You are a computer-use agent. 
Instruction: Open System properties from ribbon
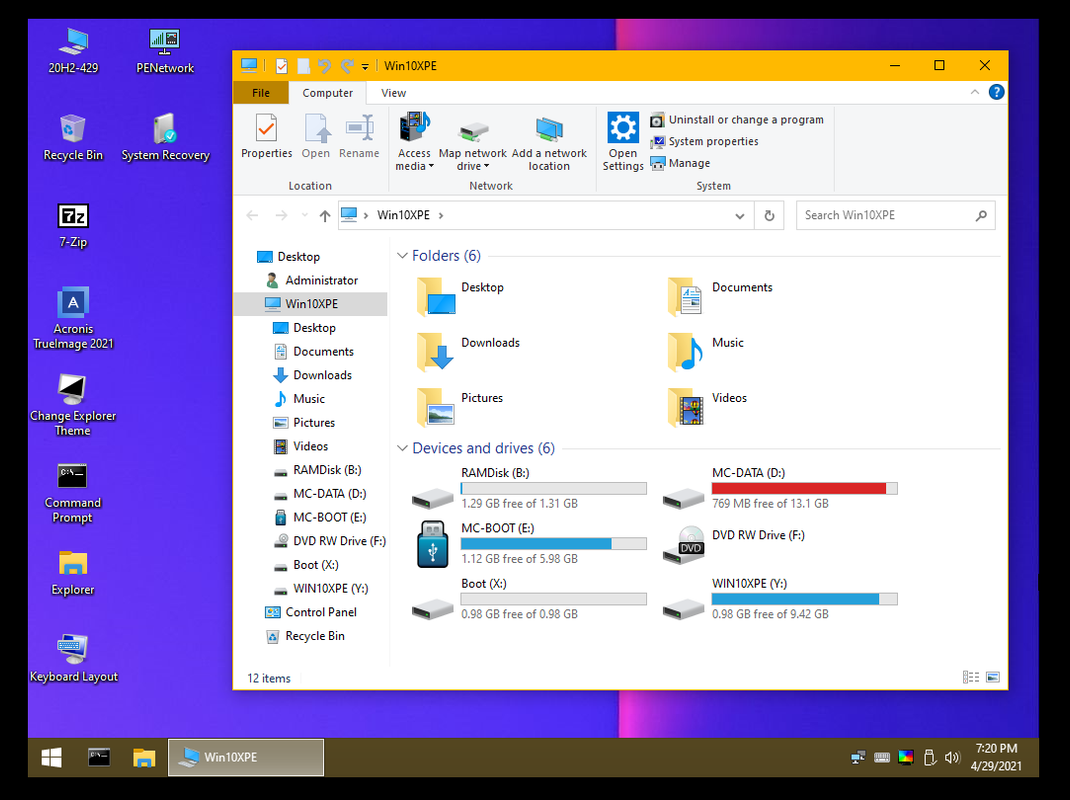point(704,141)
